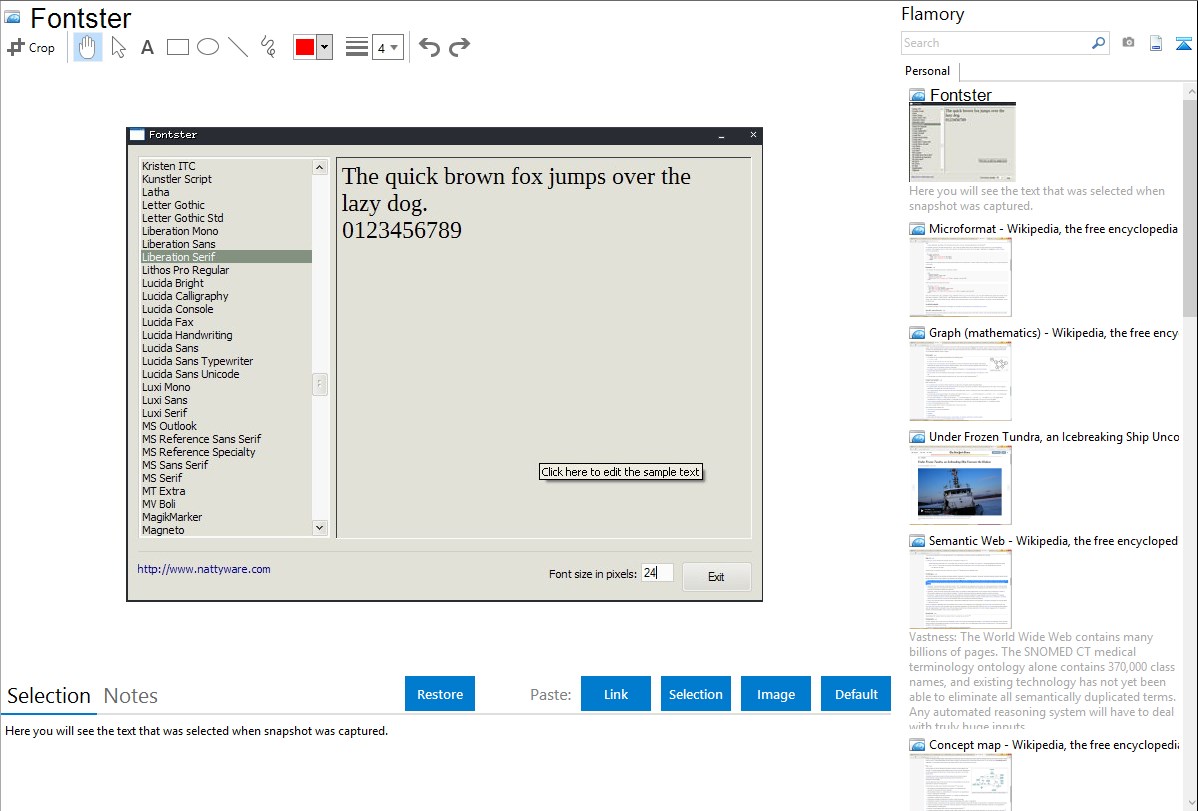Open the color picker dropdown arrow

pos(325,47)
